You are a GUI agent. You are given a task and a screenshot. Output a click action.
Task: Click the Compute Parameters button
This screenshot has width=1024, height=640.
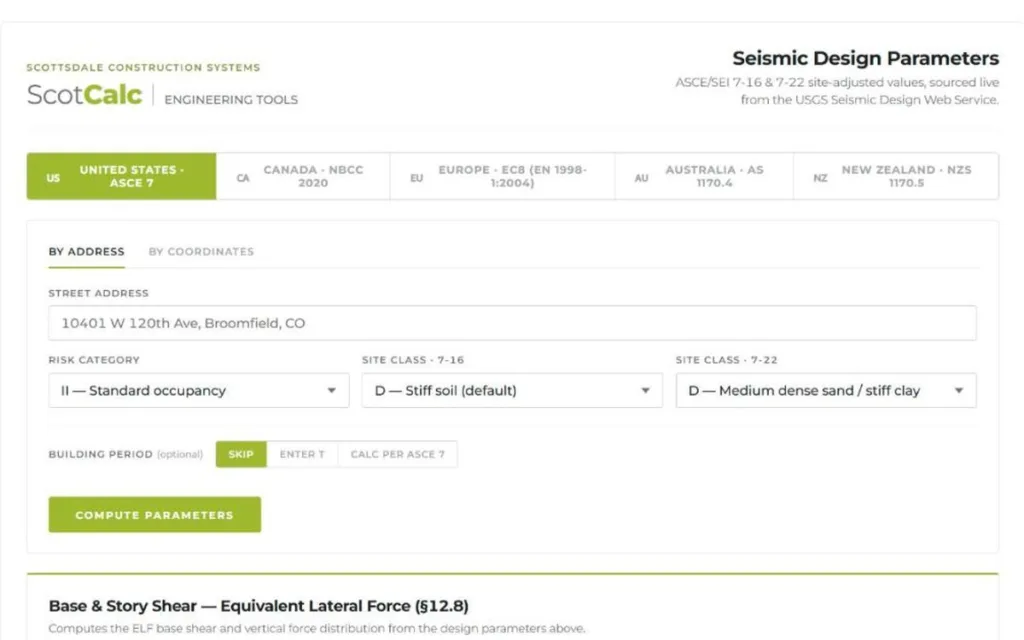point(155,515)
